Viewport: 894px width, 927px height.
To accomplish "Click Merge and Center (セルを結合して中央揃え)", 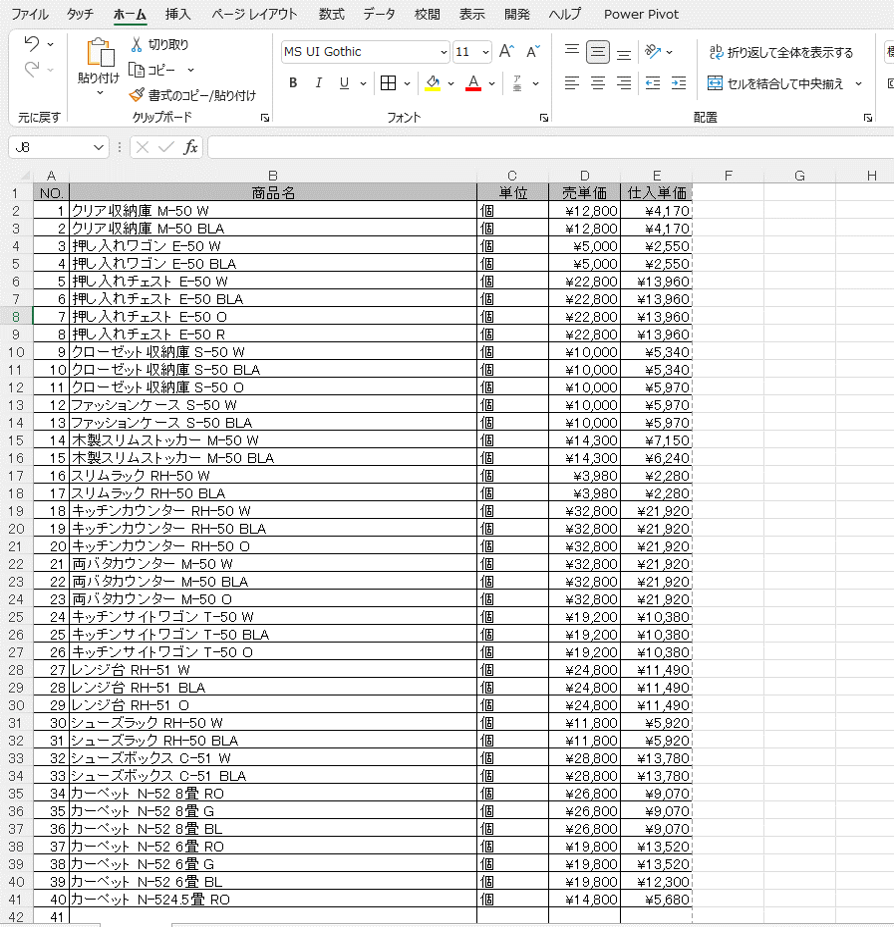I will (775, 83).
